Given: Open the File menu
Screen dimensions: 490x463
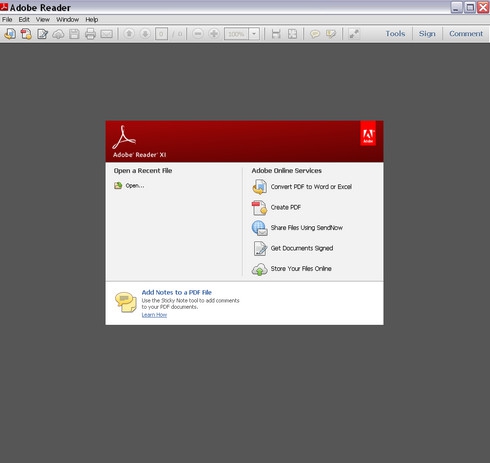Looking at the screenshot, I should (7, 19).
